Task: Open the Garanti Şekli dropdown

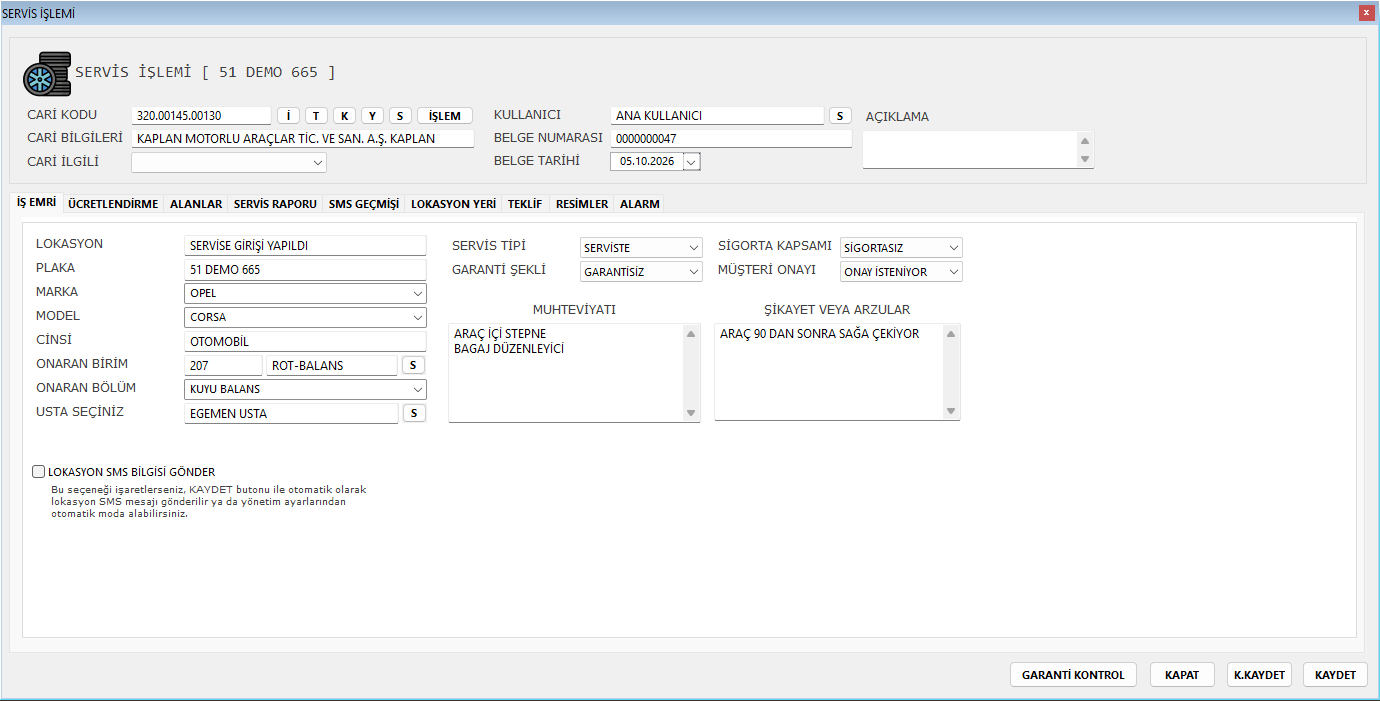Action: pyautogui.click(x=693, y=272)
